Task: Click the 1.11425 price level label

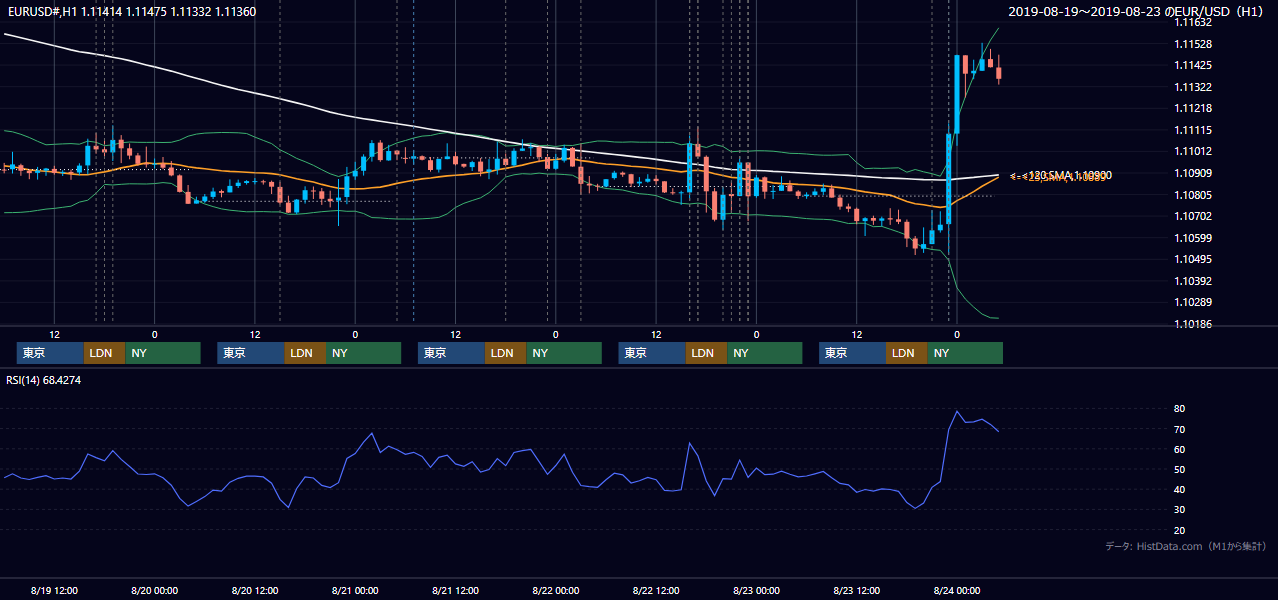Action: pyautogui.click(x=1192, y=65)
